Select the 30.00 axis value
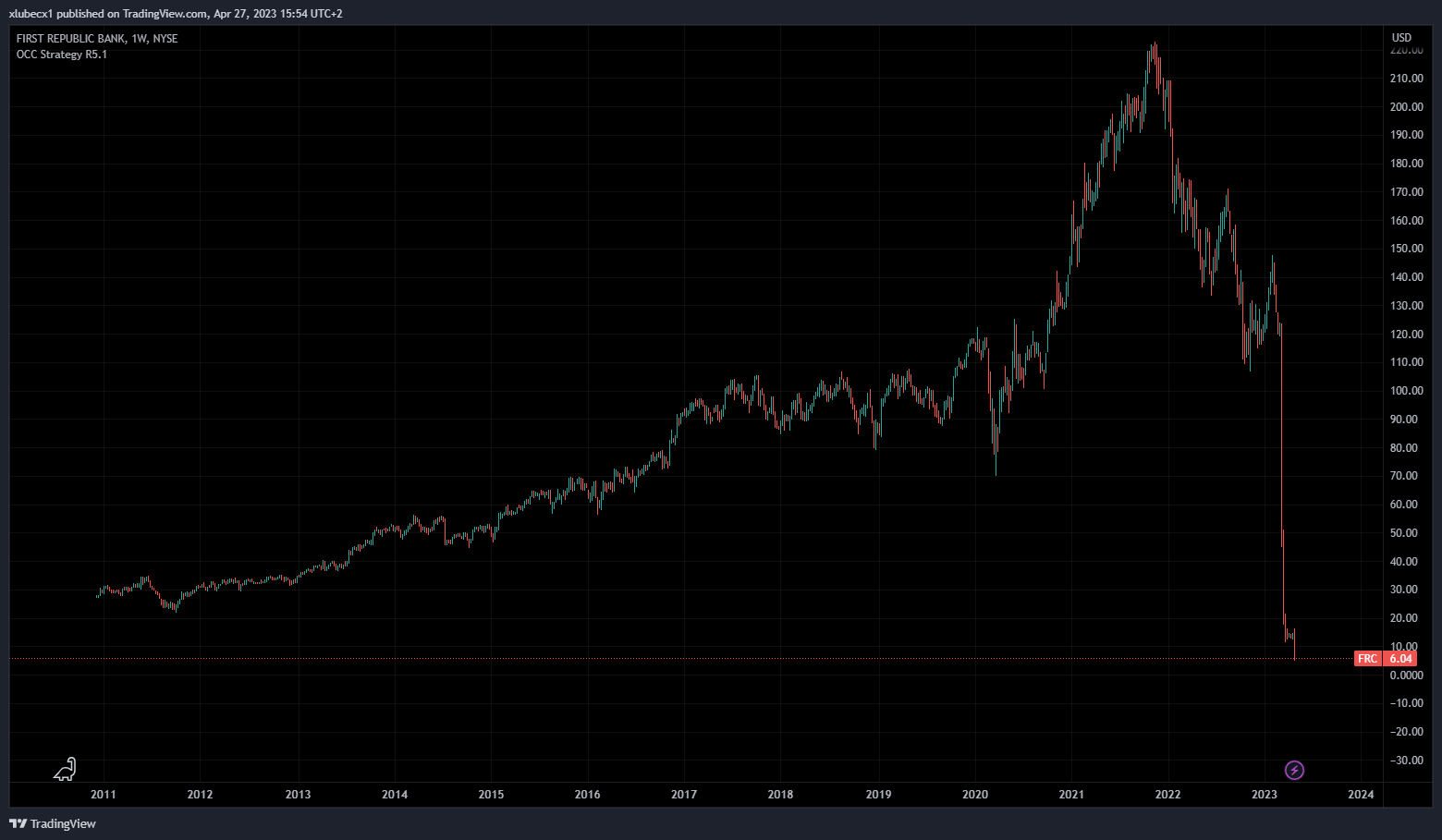Image resolution: width=1442 pixels, height=840 pixels. [x=1403, y=590]
